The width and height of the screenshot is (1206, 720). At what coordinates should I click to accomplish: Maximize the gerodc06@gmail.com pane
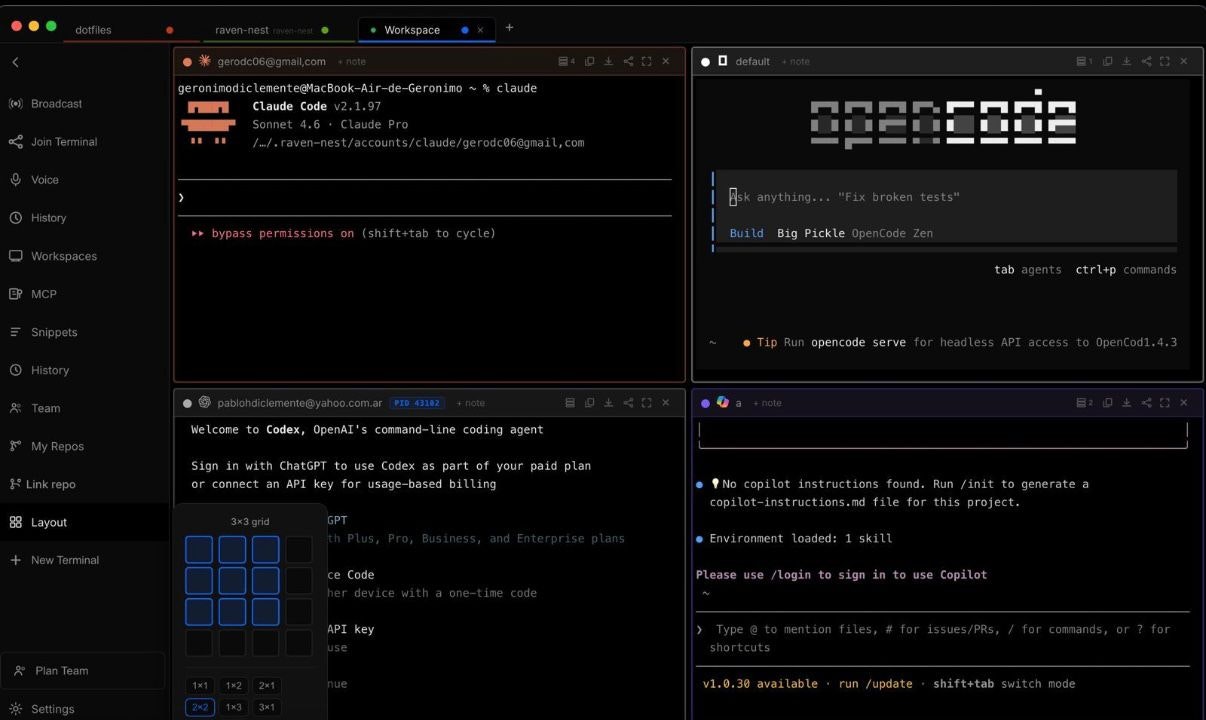pos(646,61)
